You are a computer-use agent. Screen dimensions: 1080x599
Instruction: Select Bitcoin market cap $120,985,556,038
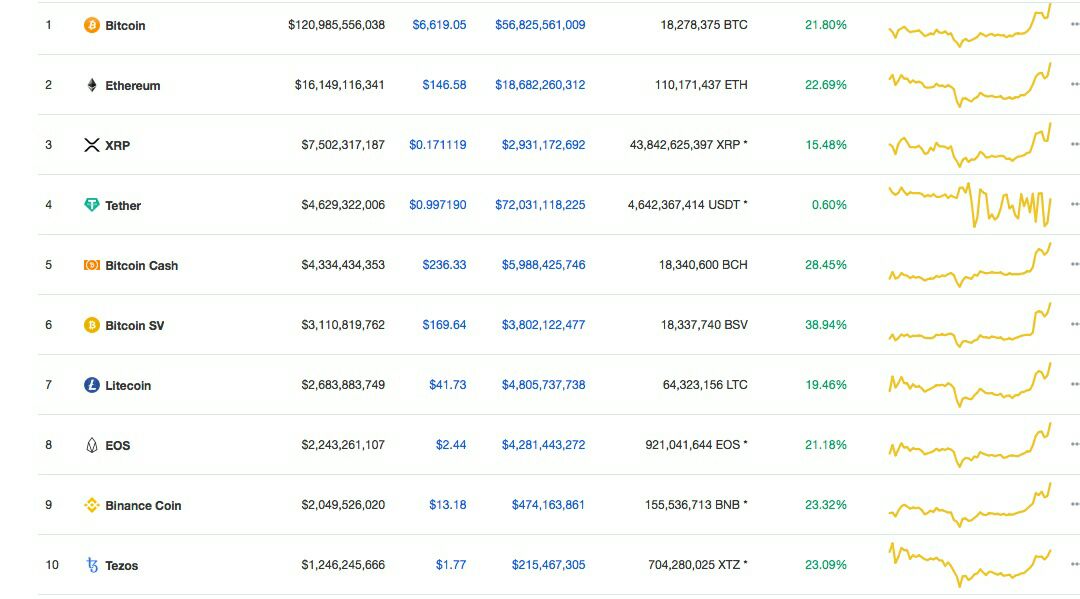coord(336,25)
